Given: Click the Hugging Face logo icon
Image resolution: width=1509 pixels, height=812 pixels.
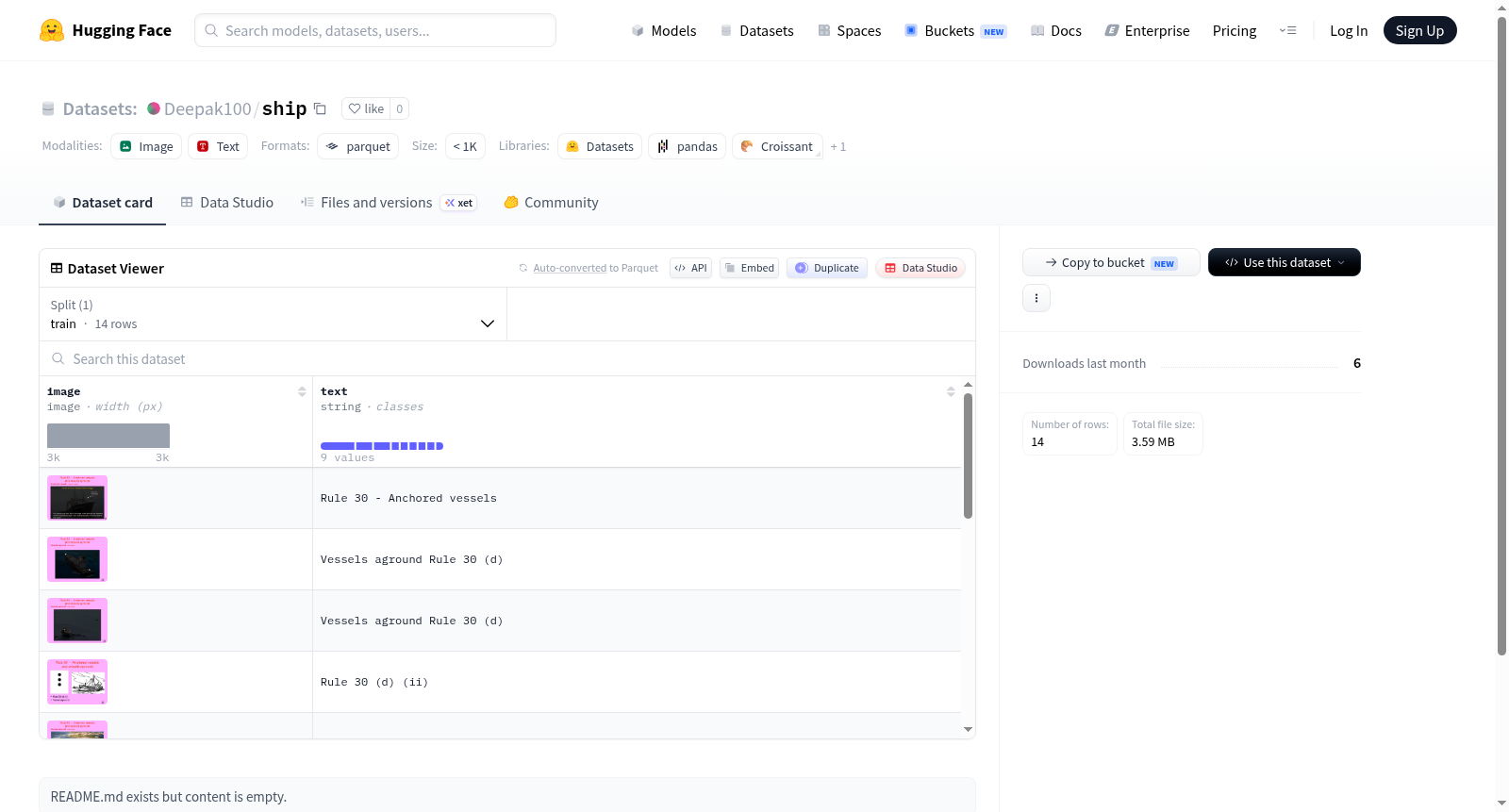Looking at the screenshot, I should 52,30.
